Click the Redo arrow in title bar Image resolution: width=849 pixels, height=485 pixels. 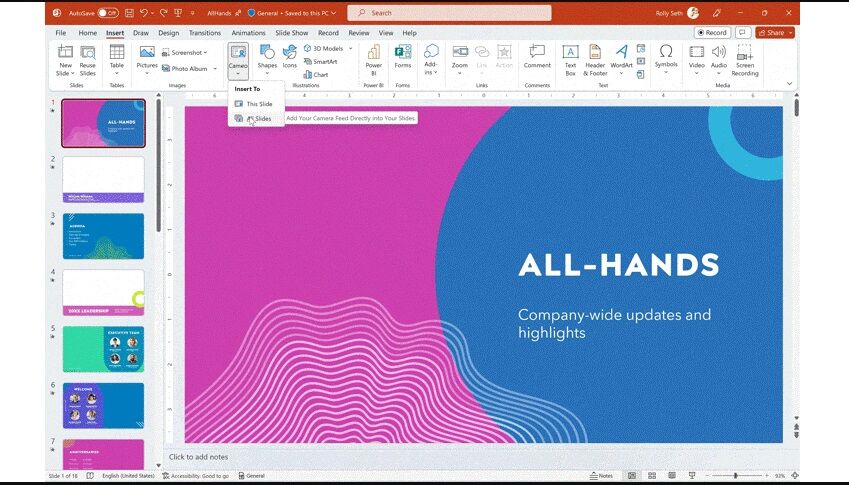point(164,12)
